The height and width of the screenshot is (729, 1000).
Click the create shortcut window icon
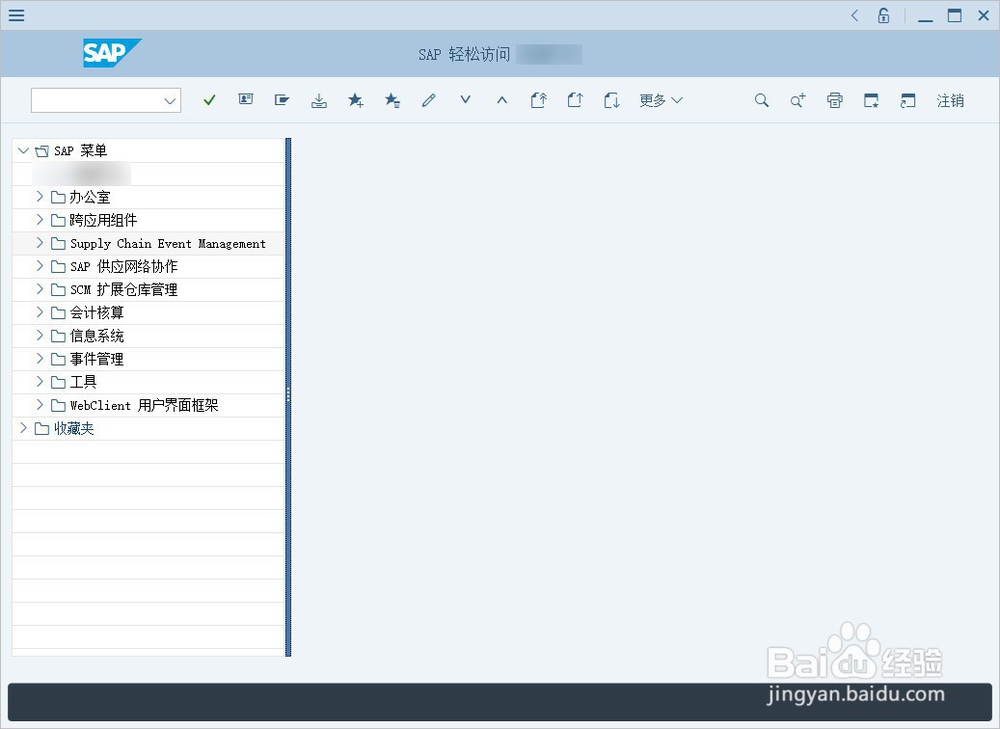tap(908, 100)
